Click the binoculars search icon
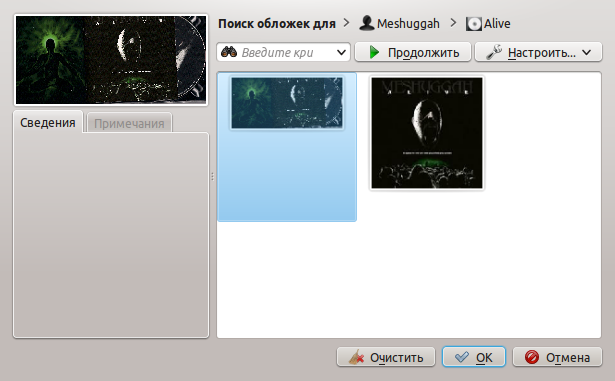Viewport: 615px width, 381px height. click(x=229, y=52)
